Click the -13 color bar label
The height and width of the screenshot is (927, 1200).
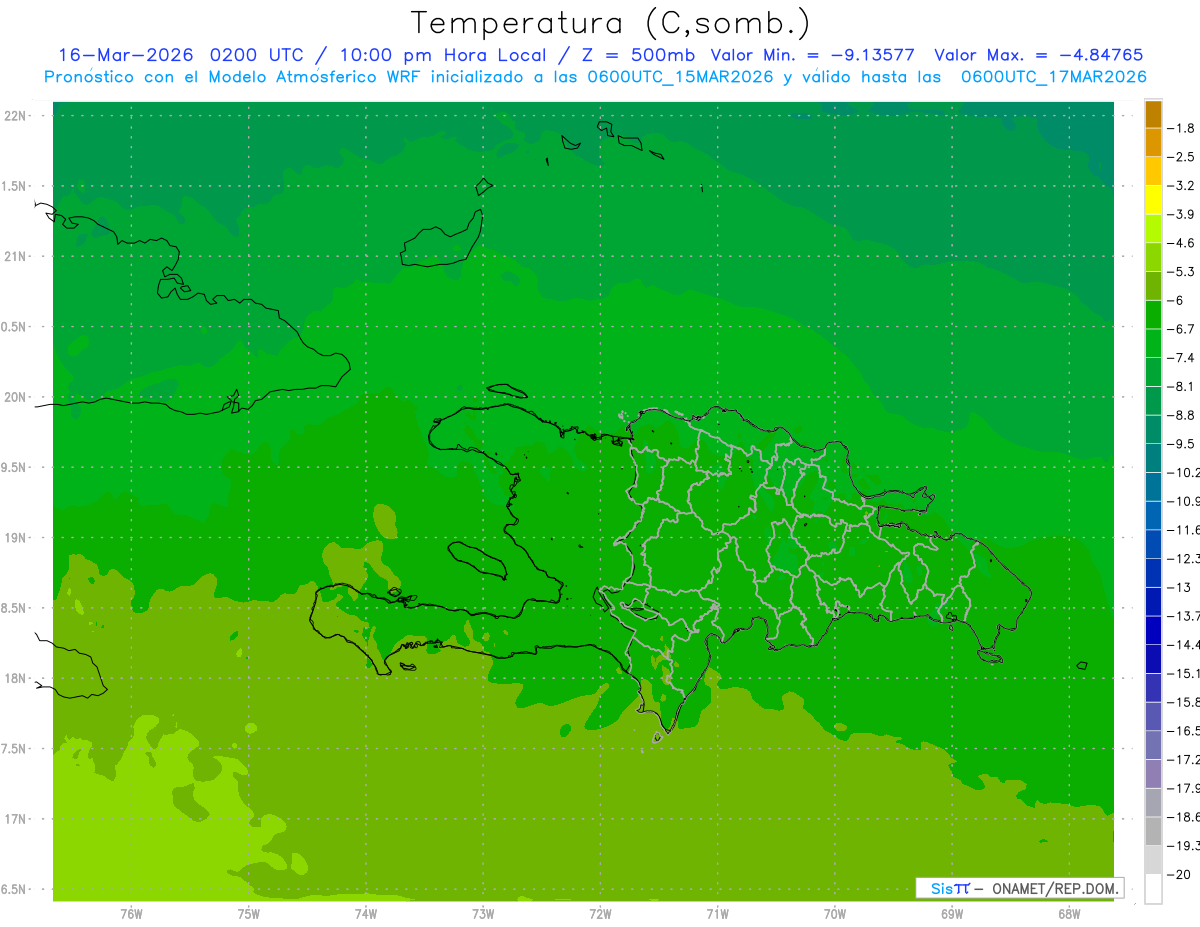point(1180,587)
